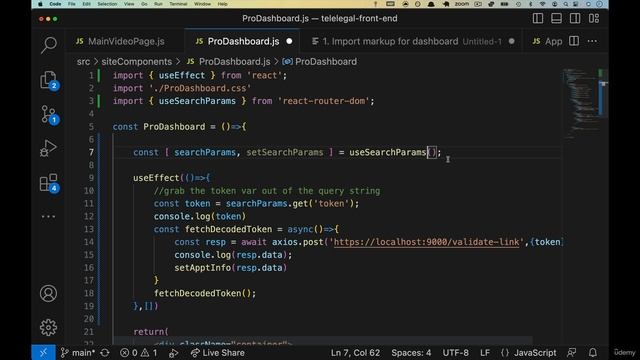Viewport: 640px width, 360px height.
Task: Open the Run and Debug view
Action: pyautogui.click(x=49, y=148)
